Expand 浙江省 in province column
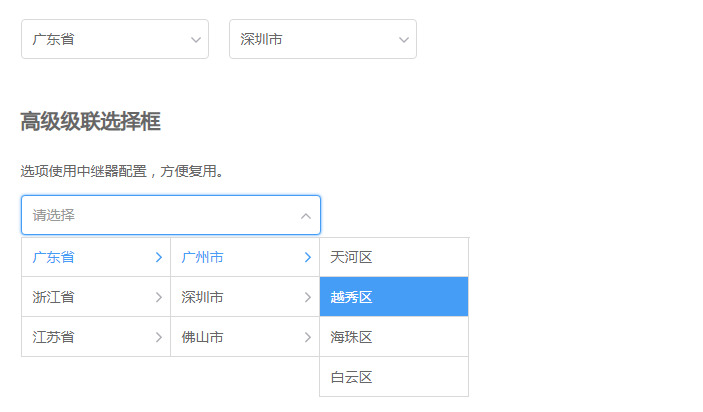Screen dimensions: 703x412 [x=96, y=297]
